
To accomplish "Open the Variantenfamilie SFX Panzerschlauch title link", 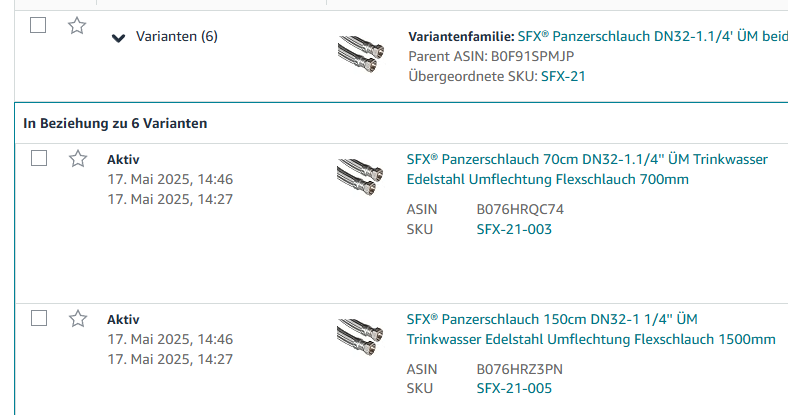I will pos(652,36).
